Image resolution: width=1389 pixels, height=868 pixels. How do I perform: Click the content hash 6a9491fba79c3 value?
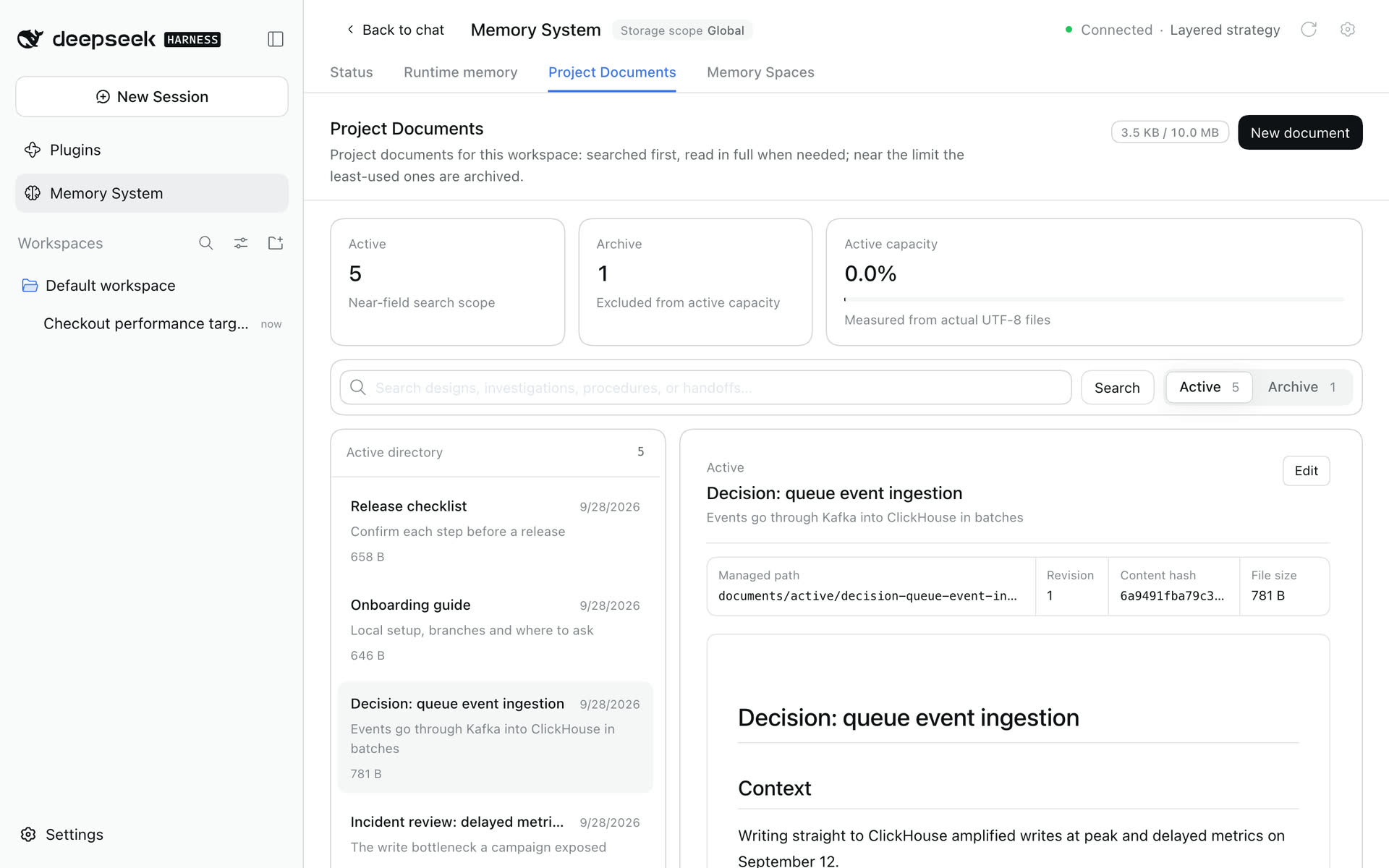click(1172, 596)
